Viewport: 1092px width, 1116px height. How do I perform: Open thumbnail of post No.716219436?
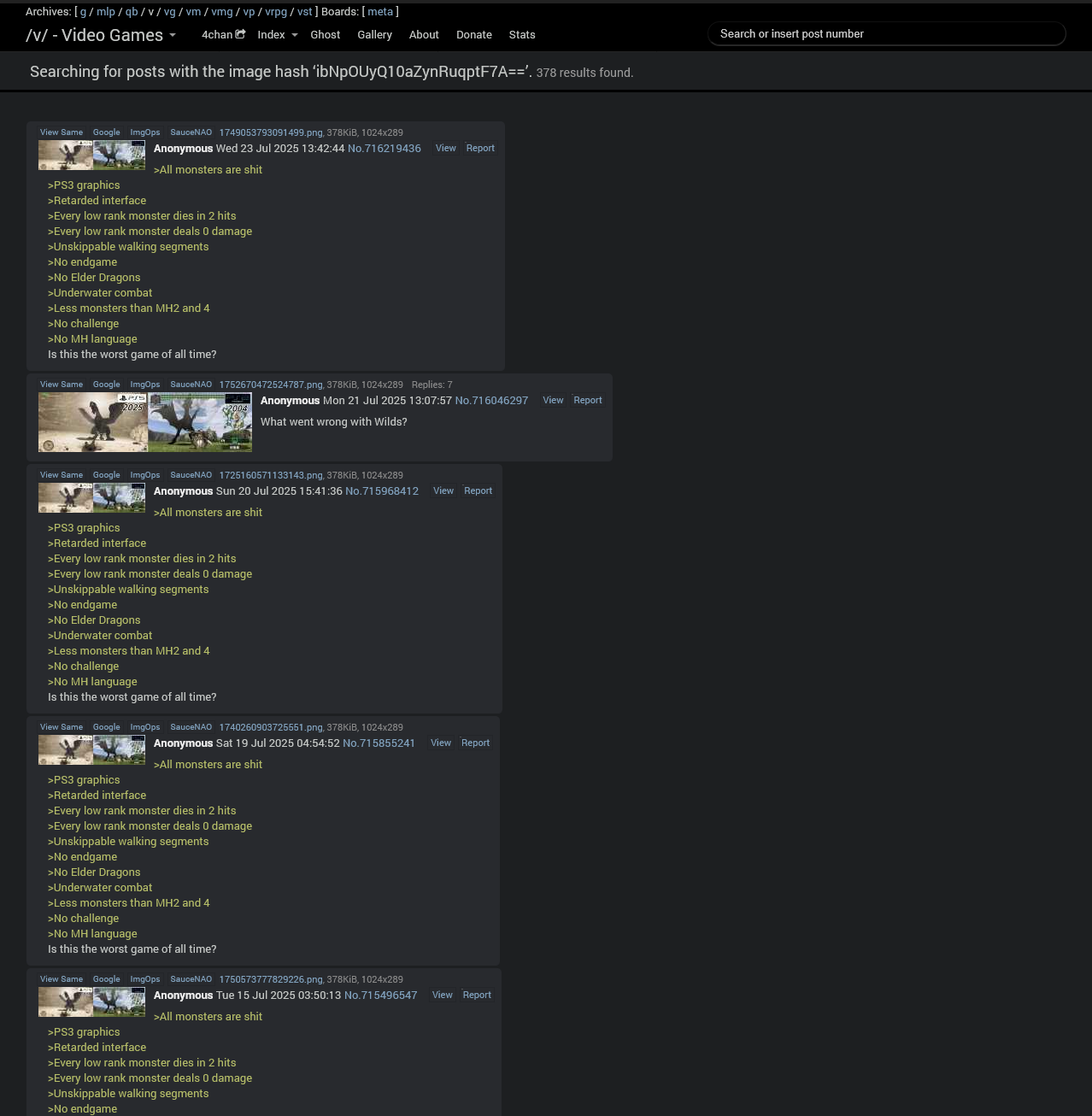click(91, 156)
